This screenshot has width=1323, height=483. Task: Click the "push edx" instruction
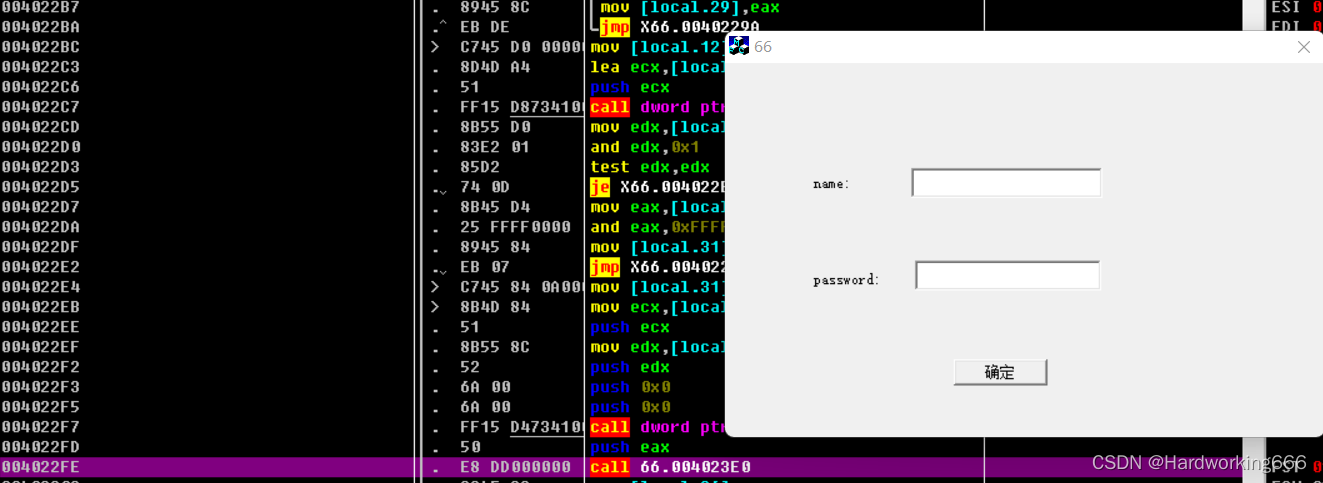(630, 367)
